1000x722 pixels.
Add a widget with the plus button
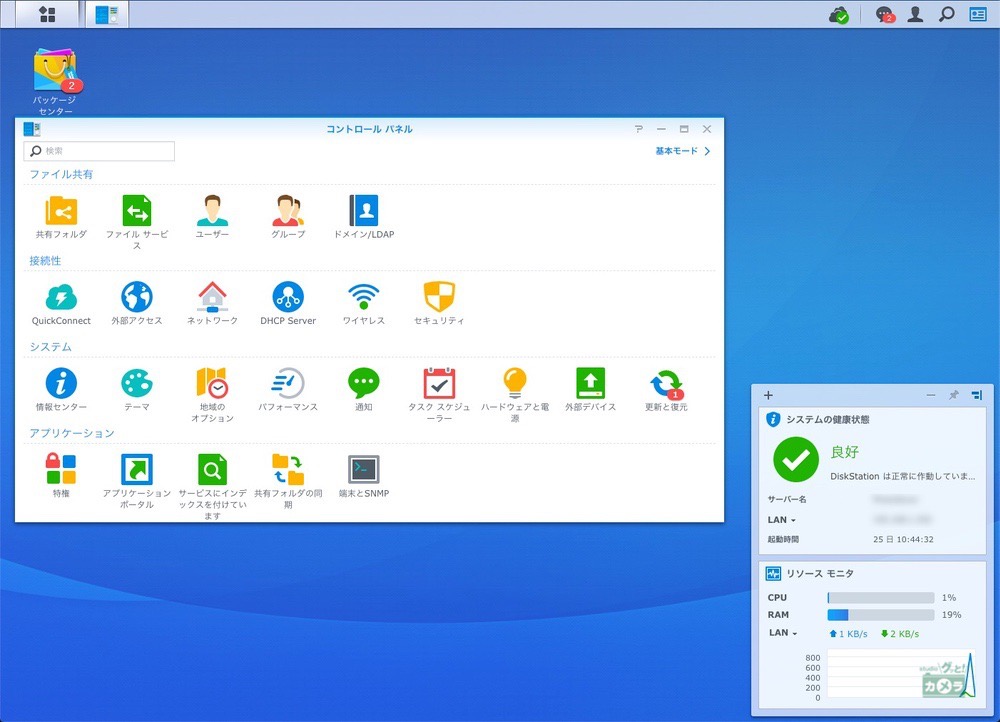[768, 395]
